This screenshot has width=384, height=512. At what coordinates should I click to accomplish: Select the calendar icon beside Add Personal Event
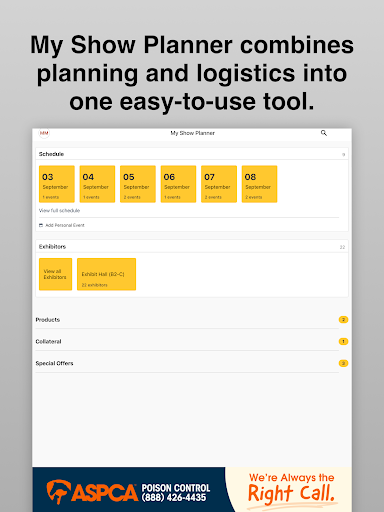pyautogui.click(x=41, y=225)
